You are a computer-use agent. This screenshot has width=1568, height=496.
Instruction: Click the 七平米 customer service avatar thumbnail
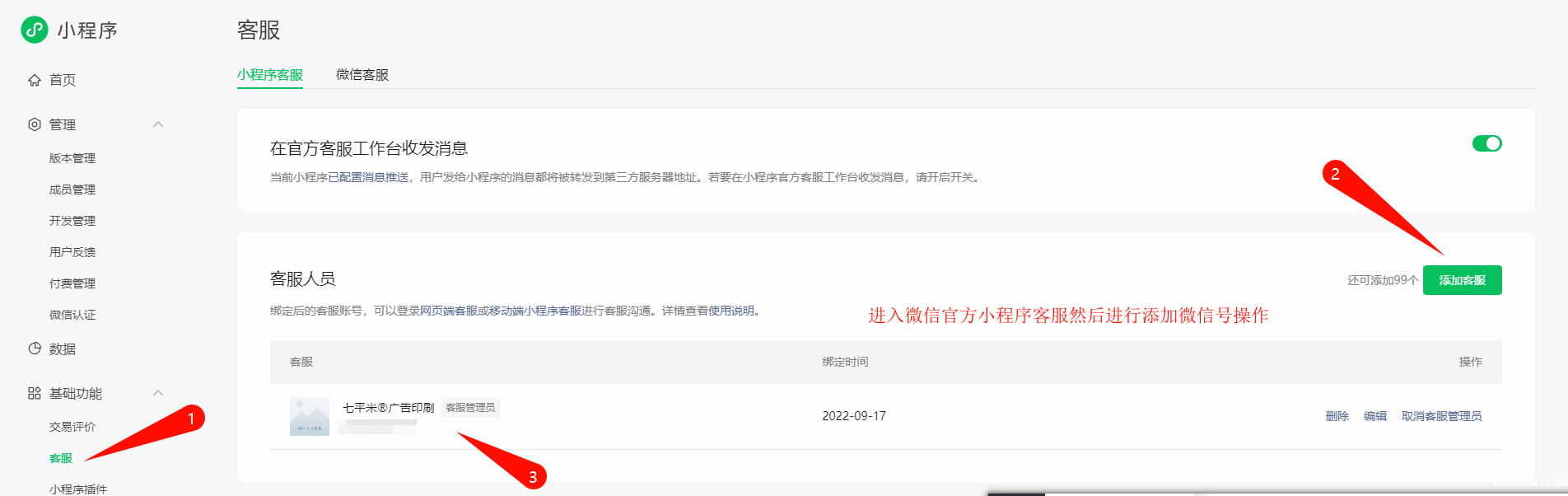[x=310, y=416]
